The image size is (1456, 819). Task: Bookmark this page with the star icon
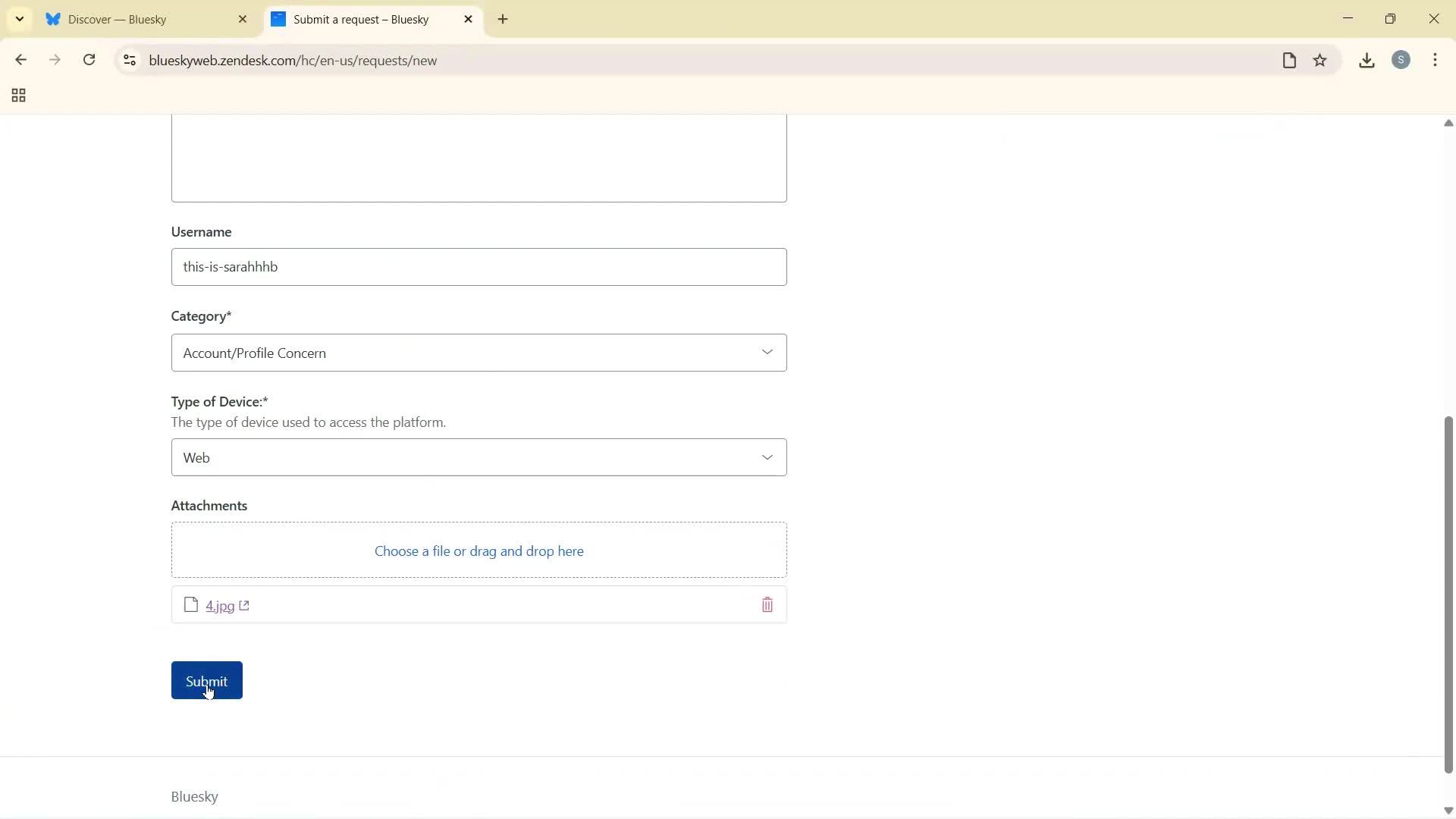pos(1320,60)
